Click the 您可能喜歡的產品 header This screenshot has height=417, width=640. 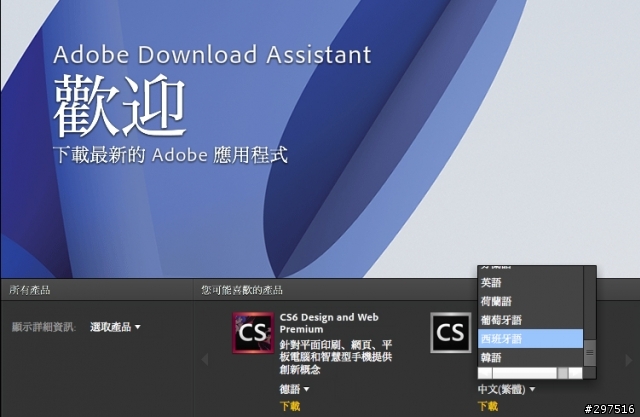point(242,290)
